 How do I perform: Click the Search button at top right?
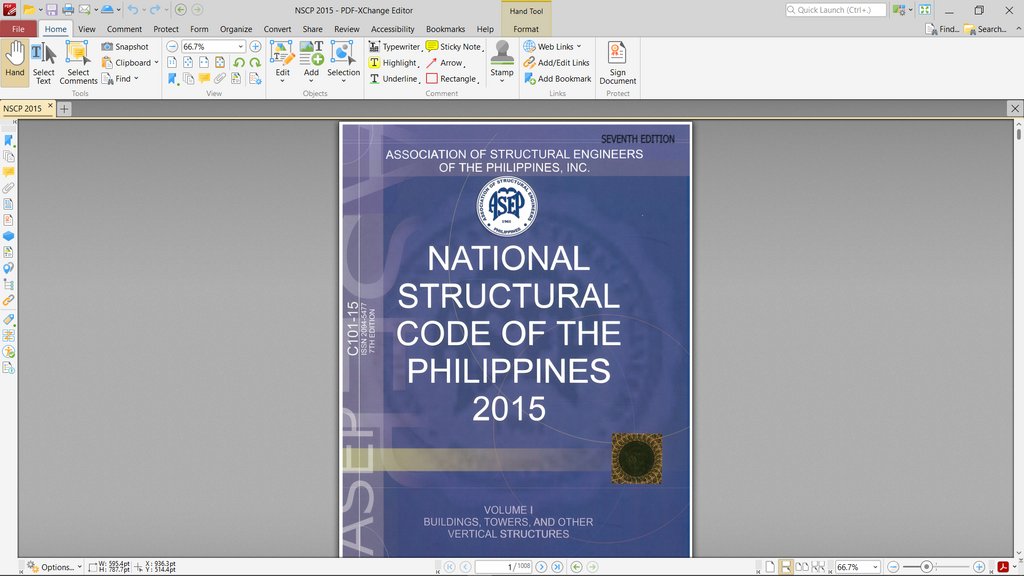[x=985, y=29]
